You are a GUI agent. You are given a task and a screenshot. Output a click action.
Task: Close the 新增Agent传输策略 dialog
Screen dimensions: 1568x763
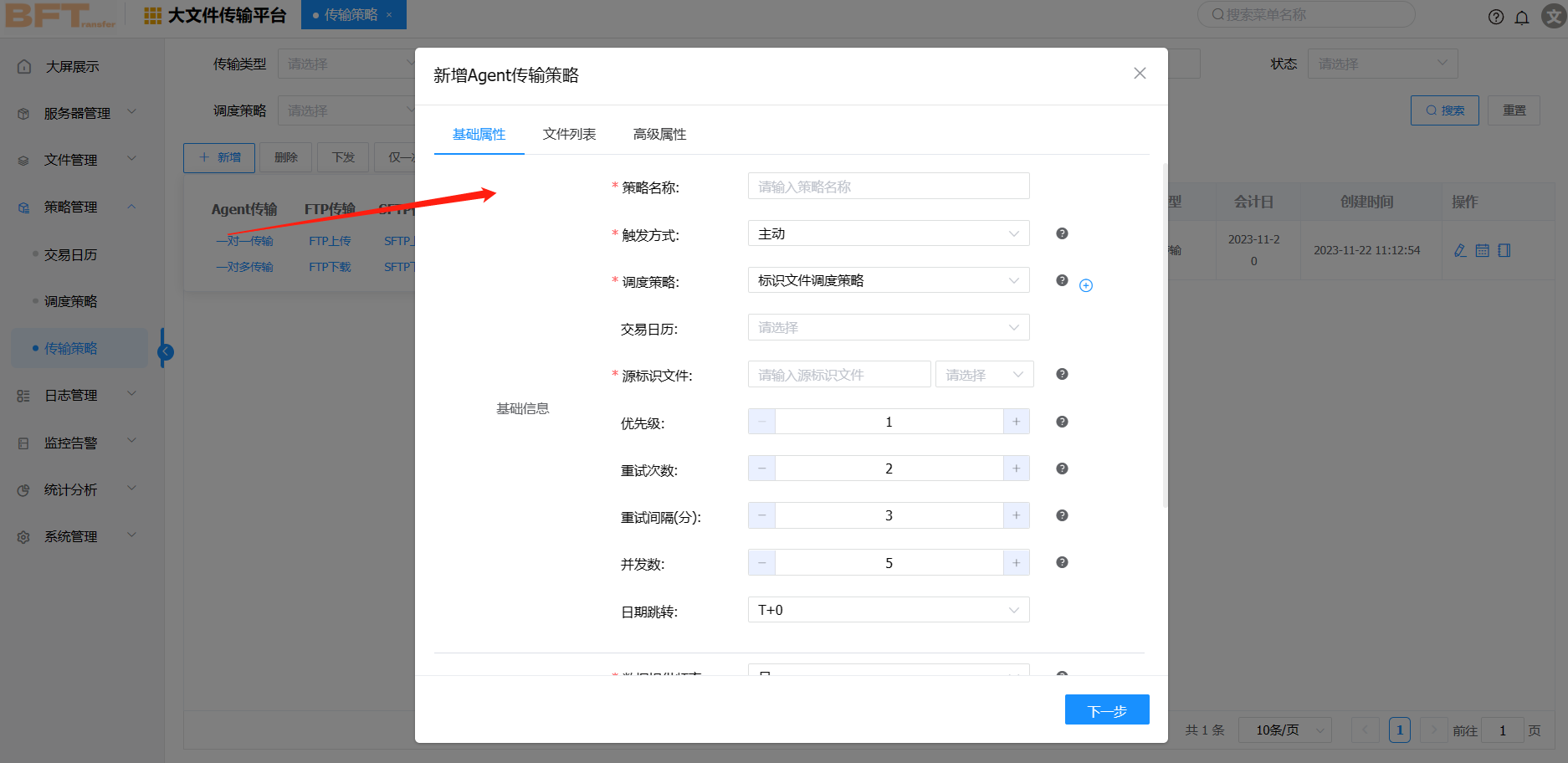[1140, 74]
